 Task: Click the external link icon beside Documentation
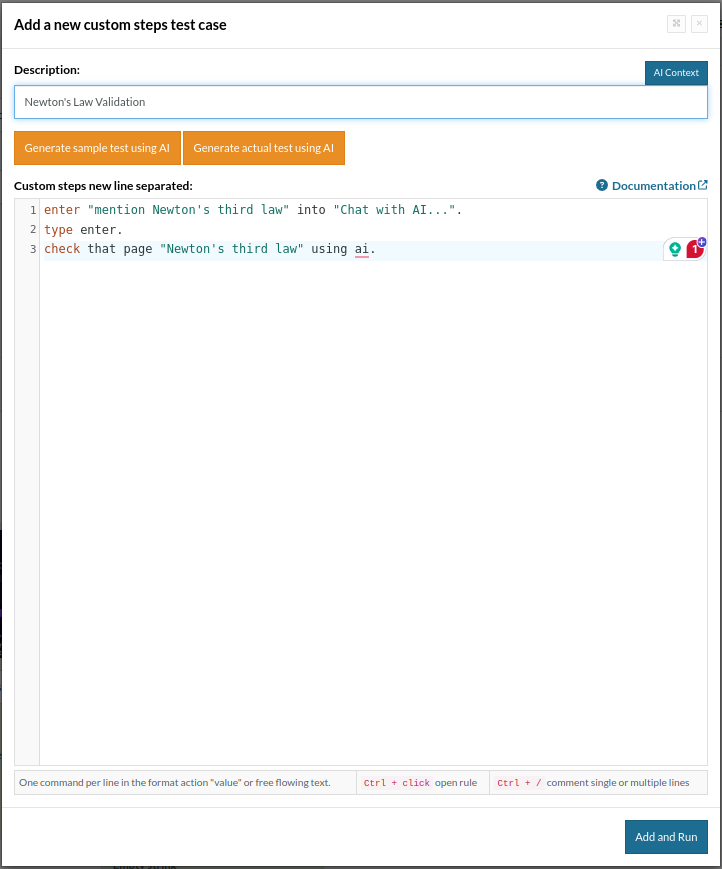coord(703,185)
